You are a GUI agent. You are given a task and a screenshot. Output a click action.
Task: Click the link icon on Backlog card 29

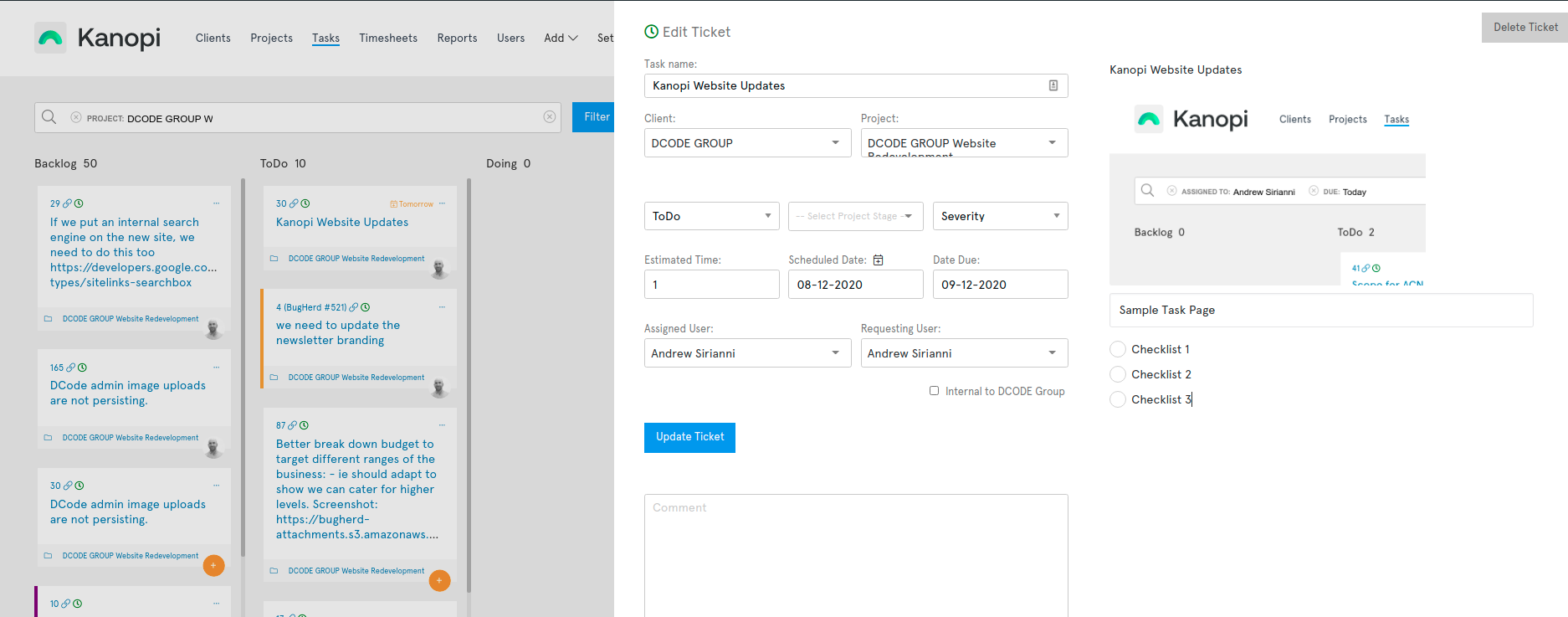click(x=68, y=203)
